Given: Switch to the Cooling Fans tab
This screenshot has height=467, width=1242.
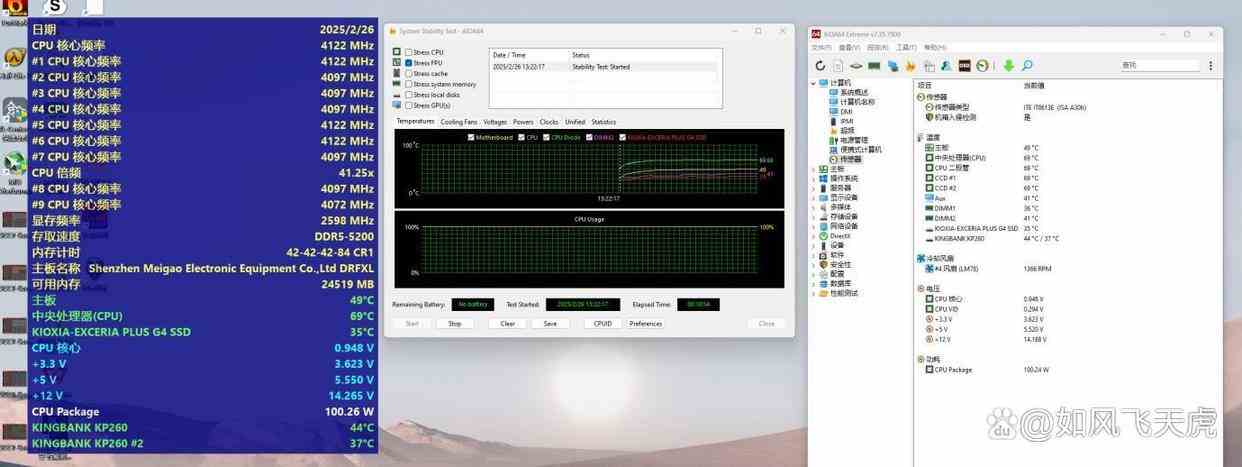Looking at the screenshot, I should tap(459, 122).
